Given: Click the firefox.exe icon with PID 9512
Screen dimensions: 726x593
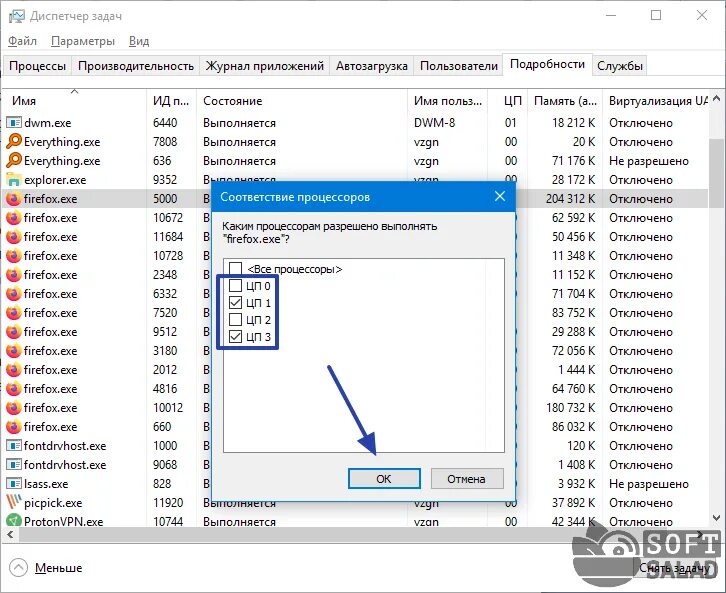Looking at the screenshot, I should pos(14,331).
